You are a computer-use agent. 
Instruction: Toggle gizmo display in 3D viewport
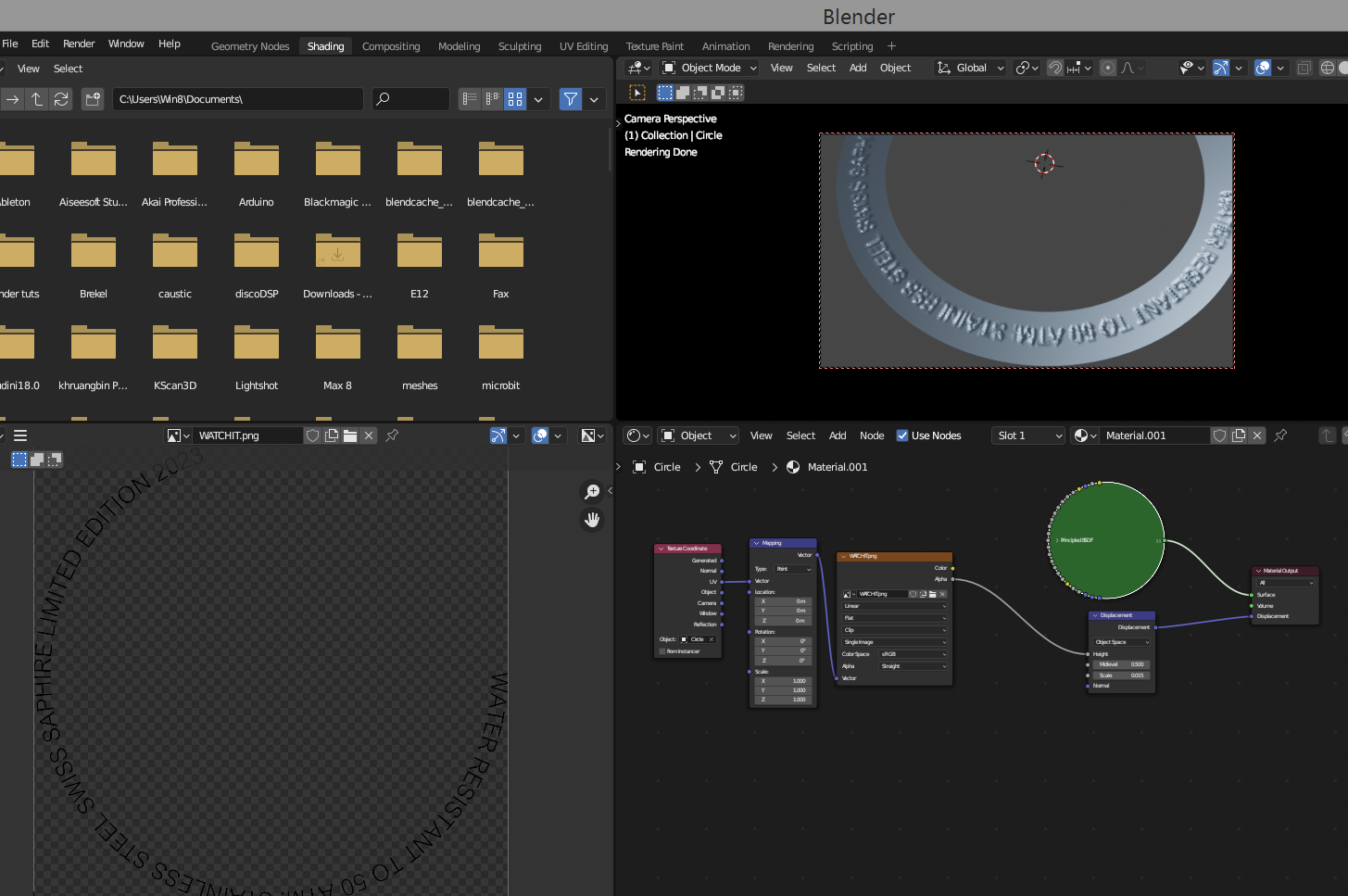pos(1221,68)
